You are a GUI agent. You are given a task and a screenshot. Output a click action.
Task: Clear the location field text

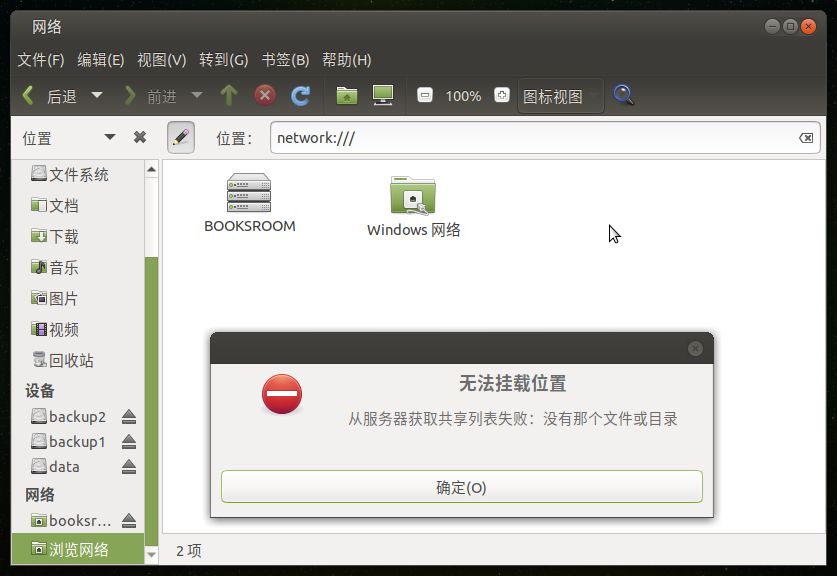pos(806,138)
